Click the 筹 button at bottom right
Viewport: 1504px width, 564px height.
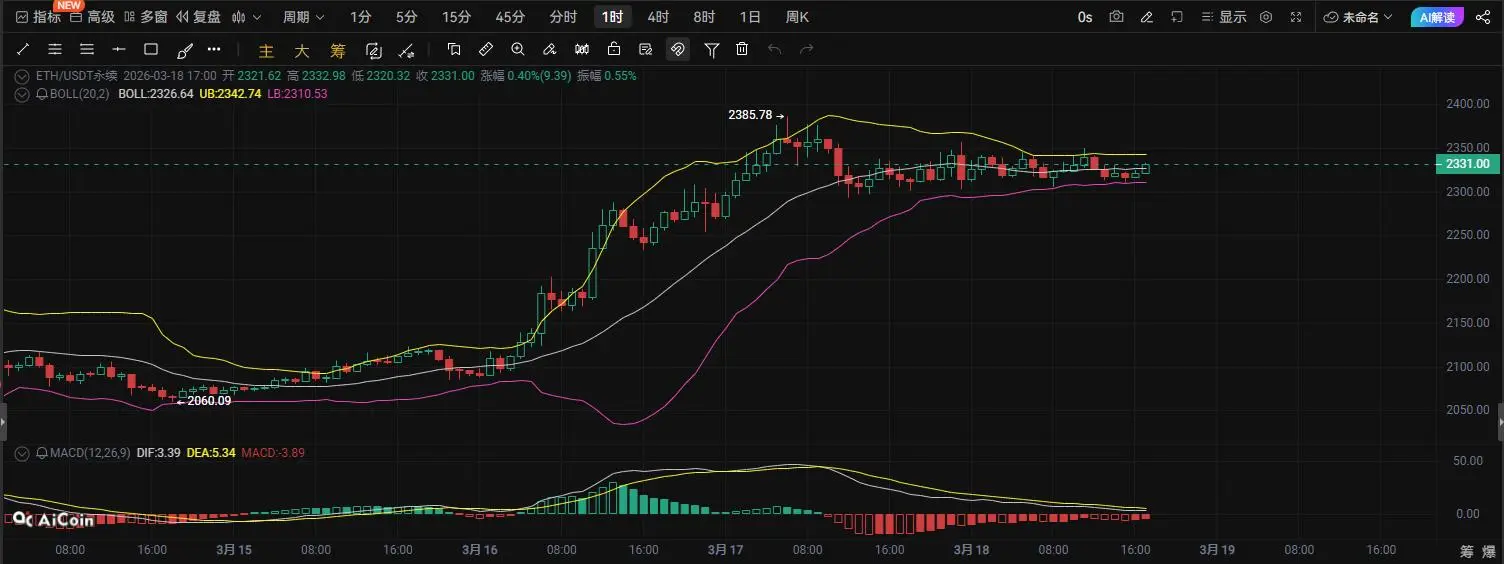click(1467, 551)
